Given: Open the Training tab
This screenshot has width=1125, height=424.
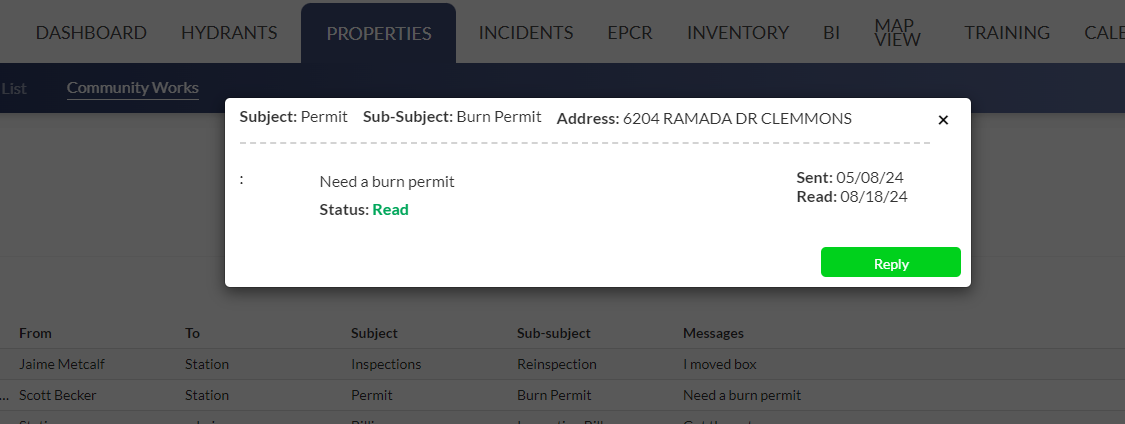Looking at the screenshot, I should pyautogui.click(x=1007, y=33).
